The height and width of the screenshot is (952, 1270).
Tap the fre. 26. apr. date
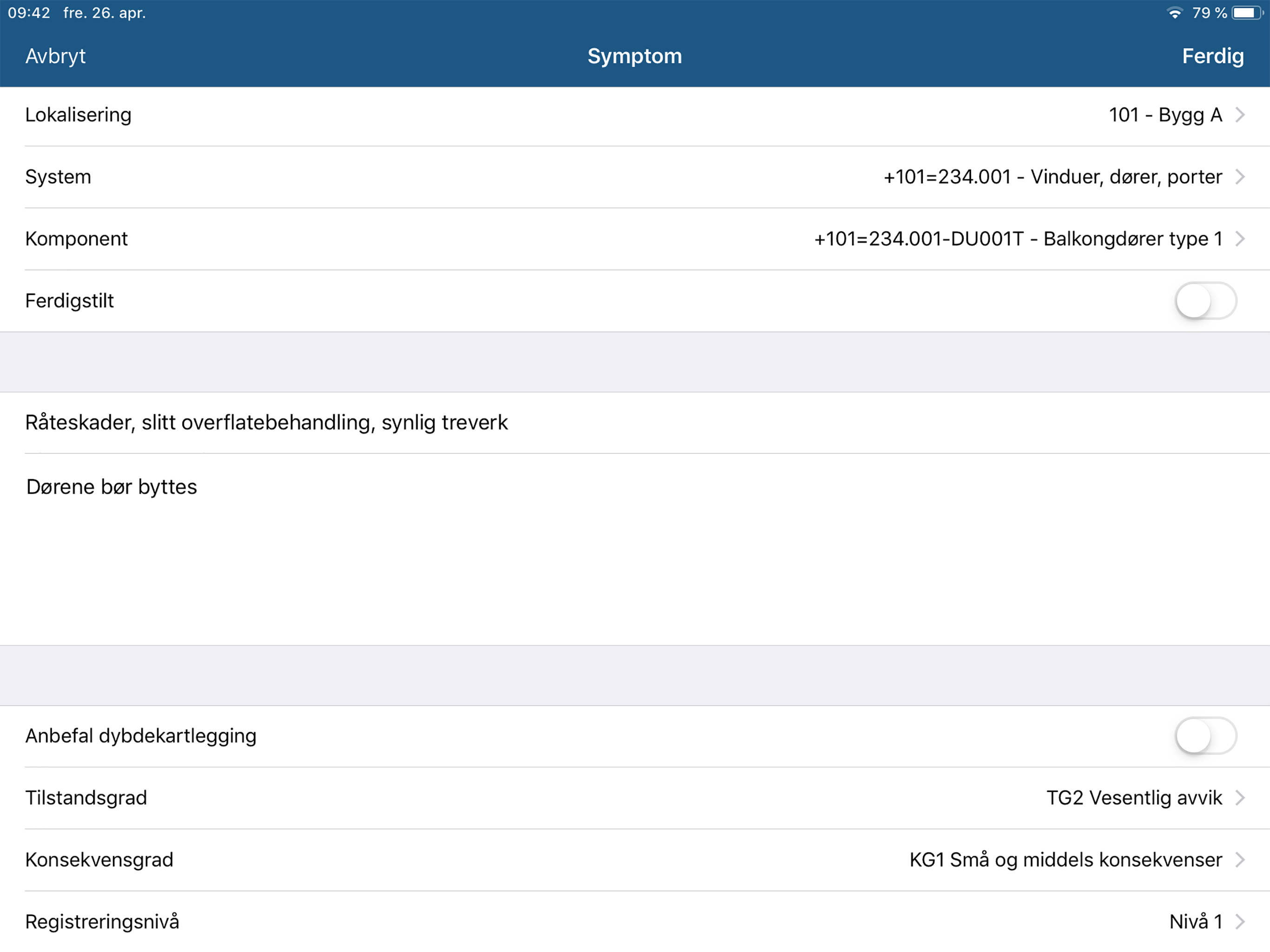(x=105, y=13)
